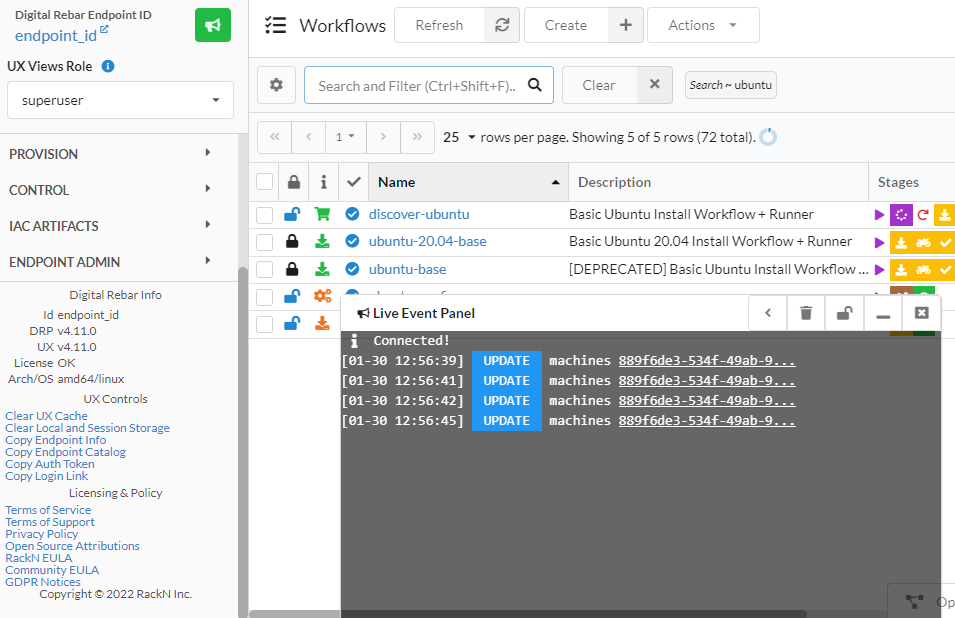
Task: Check the discover-ubuntu row checkbox
Action: 264,214
